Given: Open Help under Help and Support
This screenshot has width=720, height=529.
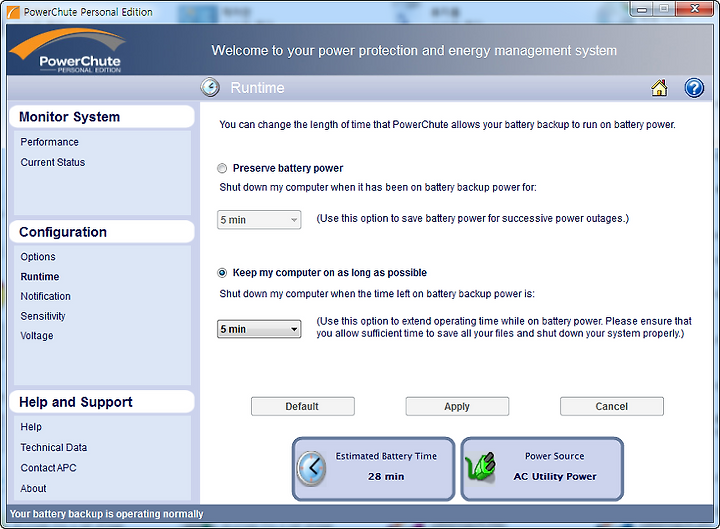Looking at the screenshot, I should pyautogui.click(x=31, y=427).
